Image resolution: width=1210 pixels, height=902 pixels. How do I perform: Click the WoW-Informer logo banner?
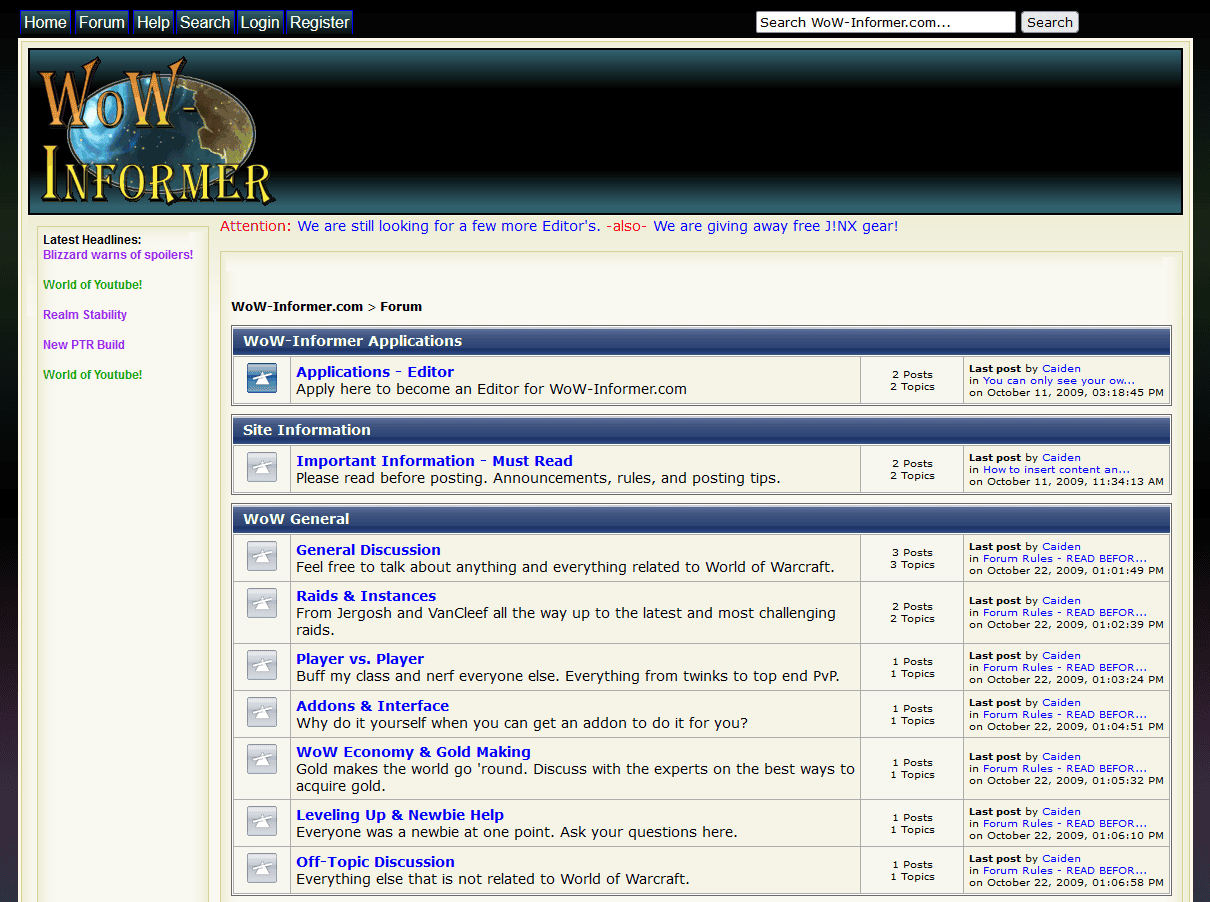coord(157,132)
